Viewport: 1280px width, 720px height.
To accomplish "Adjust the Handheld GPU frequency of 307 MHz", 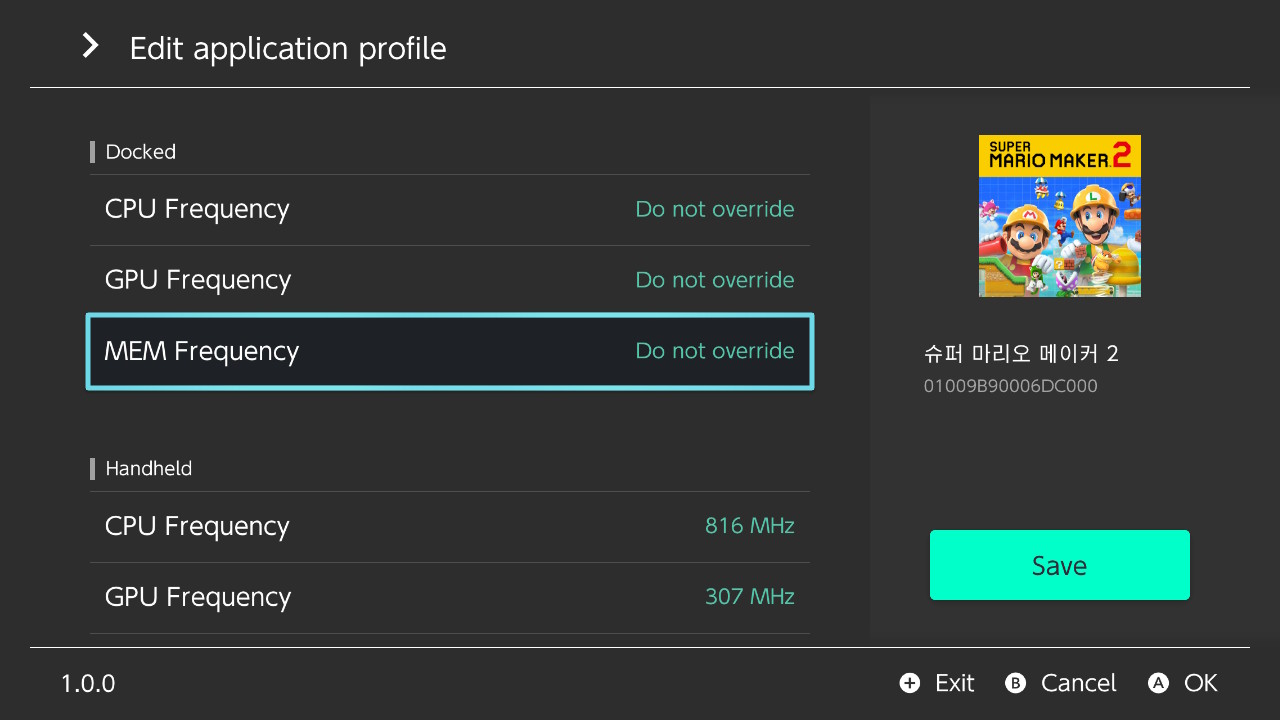I will pyautogui.click(x=450, y=596).
